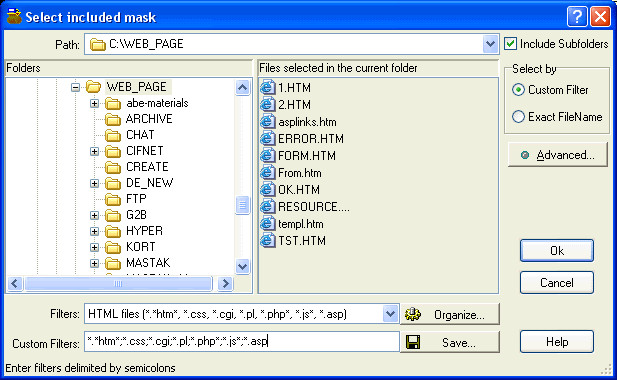Expand the CIFNET folder node
This screenshot has height=380, width=617.
pyautogui.click(x=94, y=151)
